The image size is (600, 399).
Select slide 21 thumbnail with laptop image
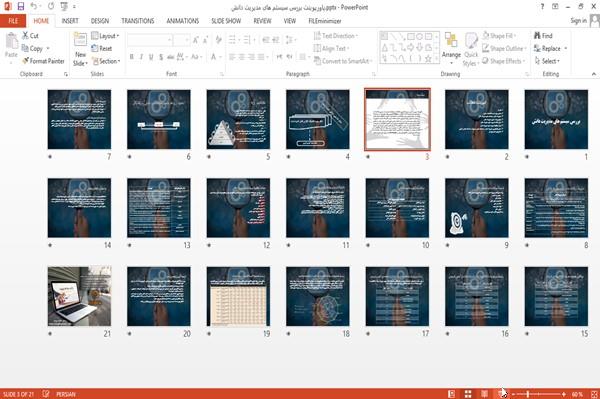click(79, 296)
